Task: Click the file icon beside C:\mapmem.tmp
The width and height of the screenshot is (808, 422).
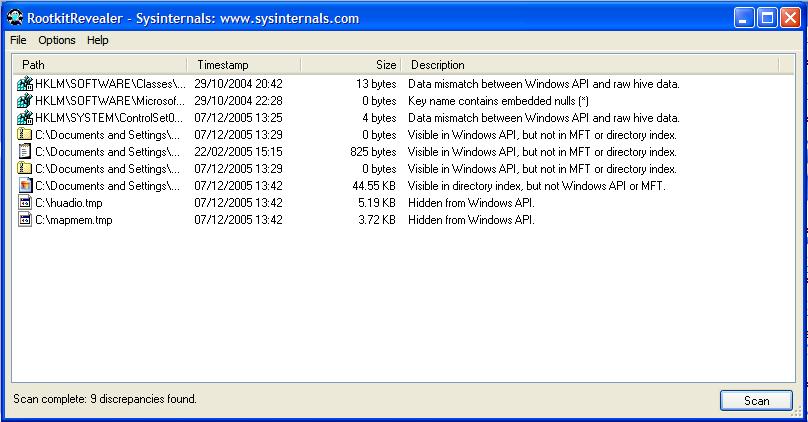Action: [x=25, y=220]
